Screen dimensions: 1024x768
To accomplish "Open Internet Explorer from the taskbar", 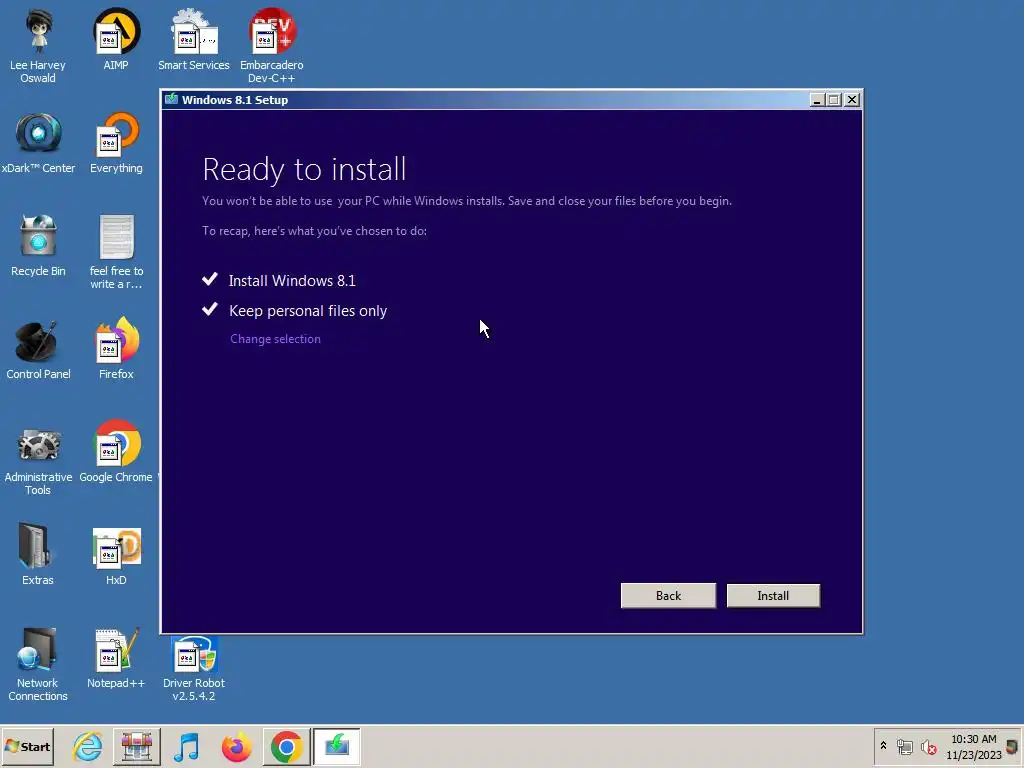I will pyautogui.click(x=88, y=746).
